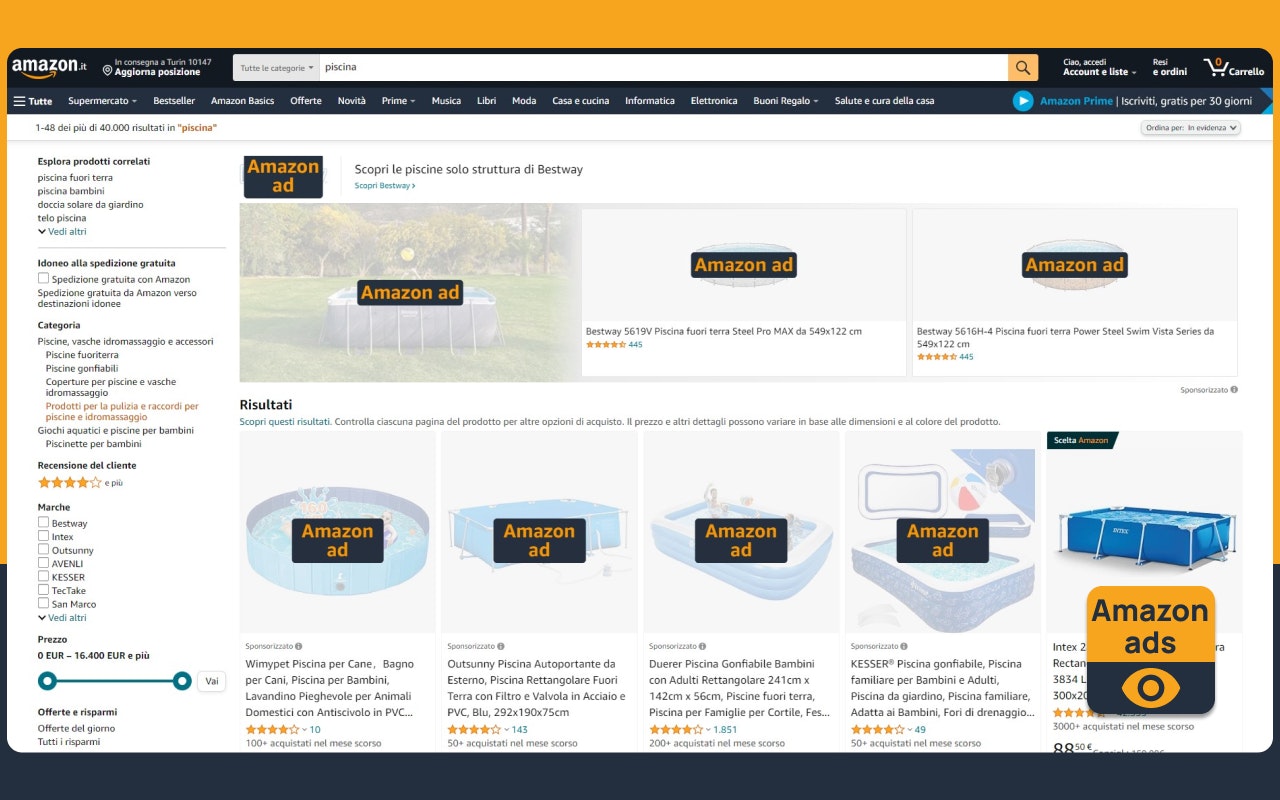Screen dimensions: 1280x800
Task: Check the Outsunny brand filter
Action: (43, 549)
